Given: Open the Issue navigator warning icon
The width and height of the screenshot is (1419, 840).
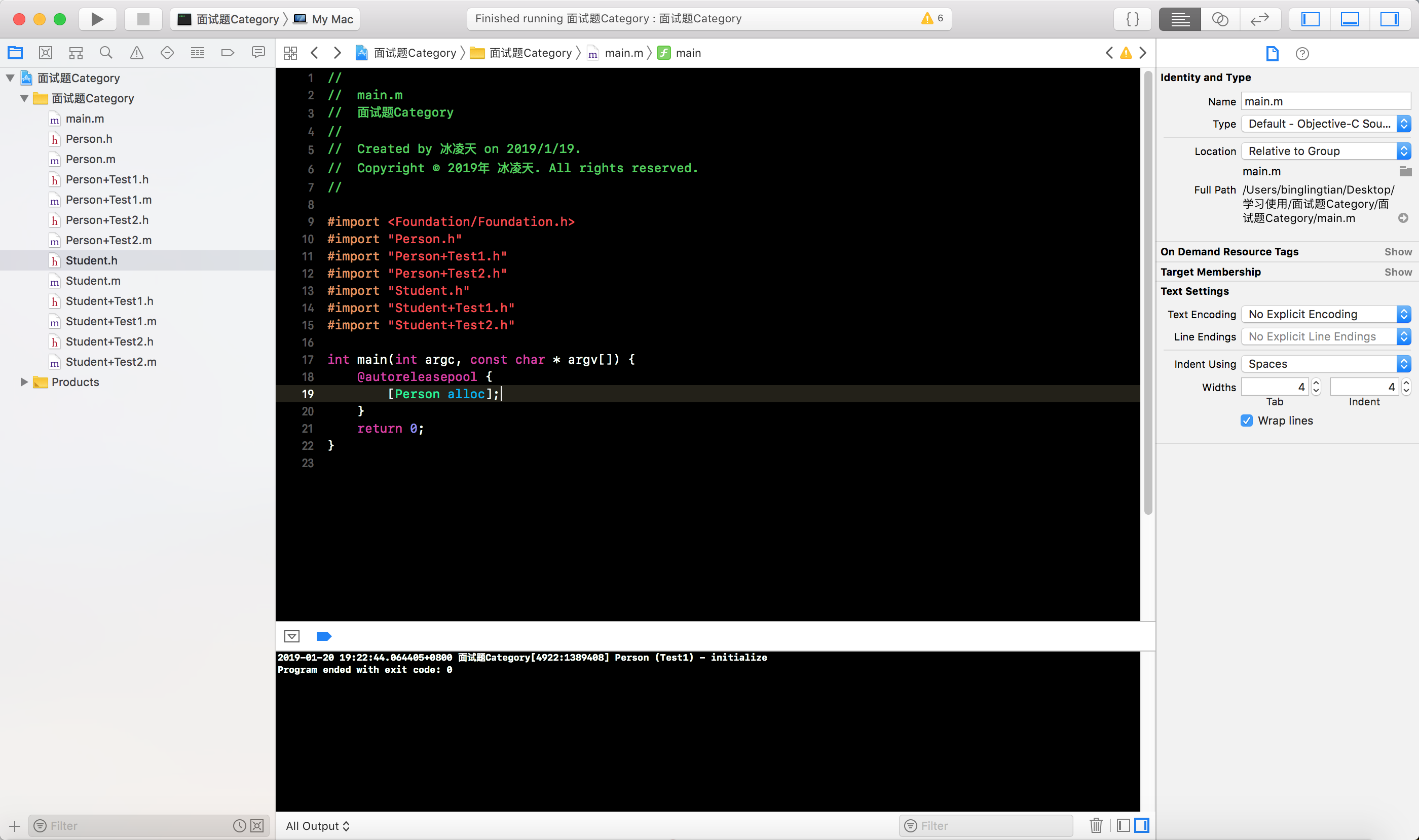Looking at the screenshot, I should click(x=136, y=53).
